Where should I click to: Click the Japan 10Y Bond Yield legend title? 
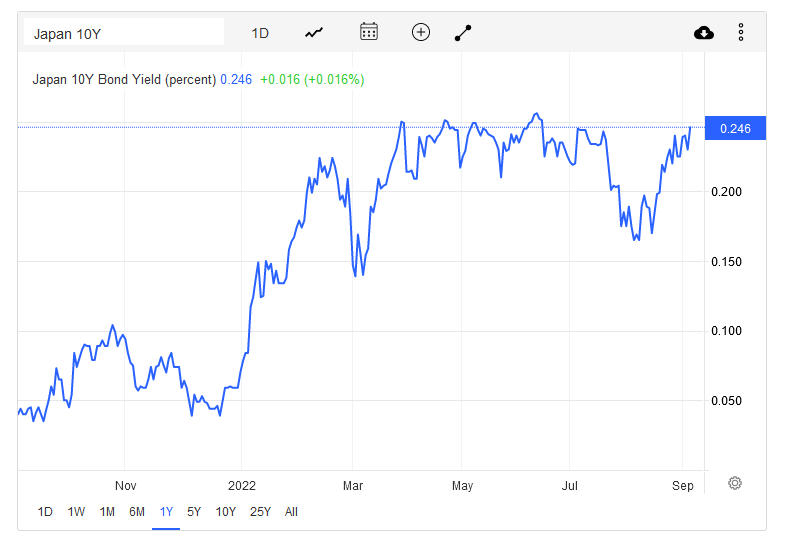click(124, 79)
